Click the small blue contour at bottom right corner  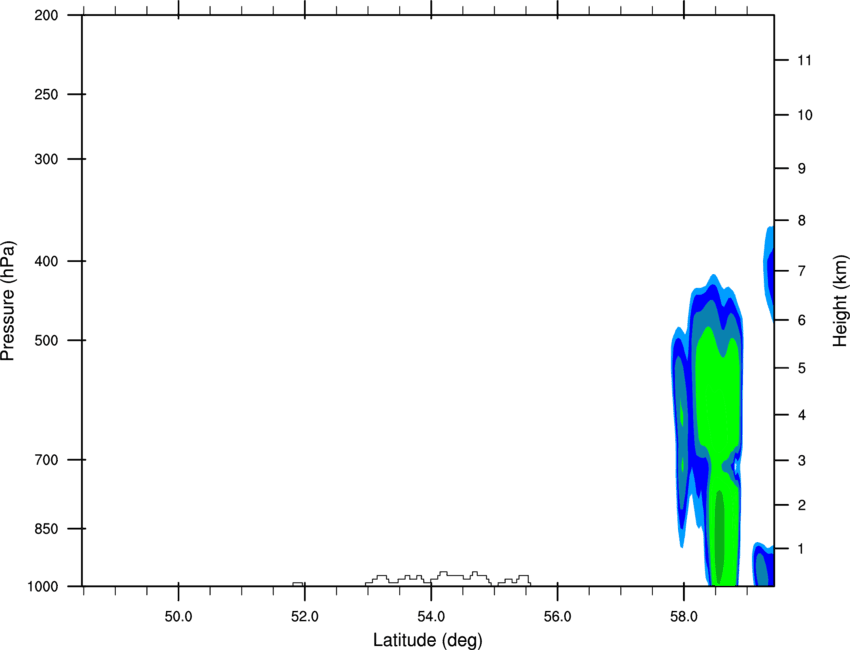pos(763,564)
